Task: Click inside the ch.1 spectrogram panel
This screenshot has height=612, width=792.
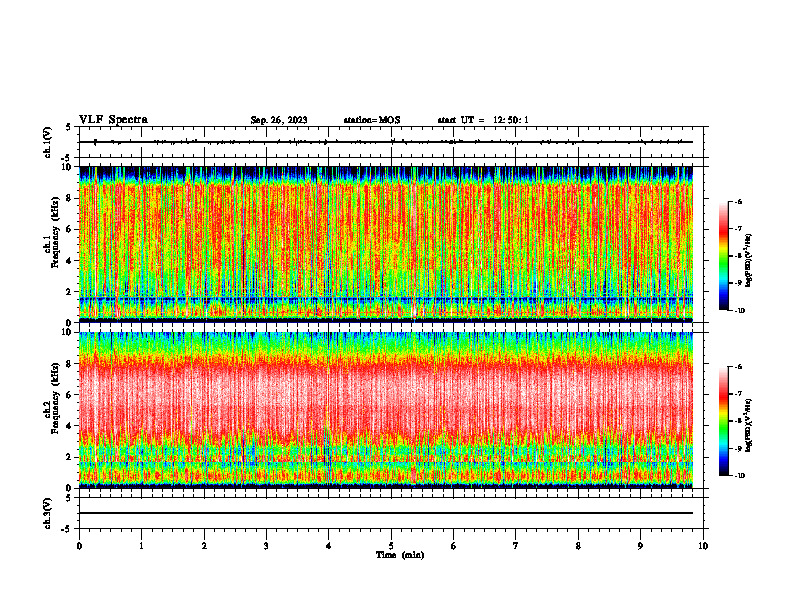Action: pos(386,244)
